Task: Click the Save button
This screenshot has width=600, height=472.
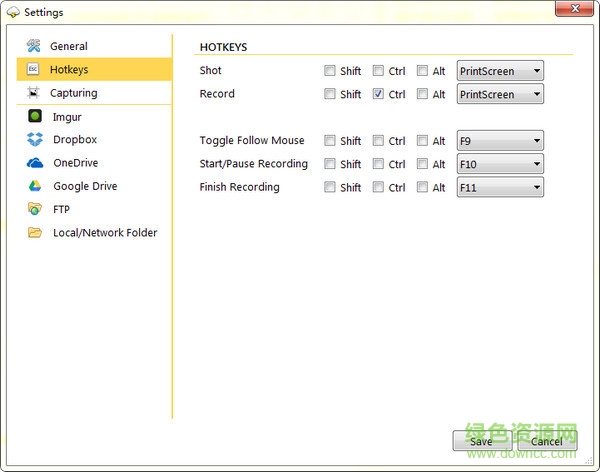Action: (481, 441)
